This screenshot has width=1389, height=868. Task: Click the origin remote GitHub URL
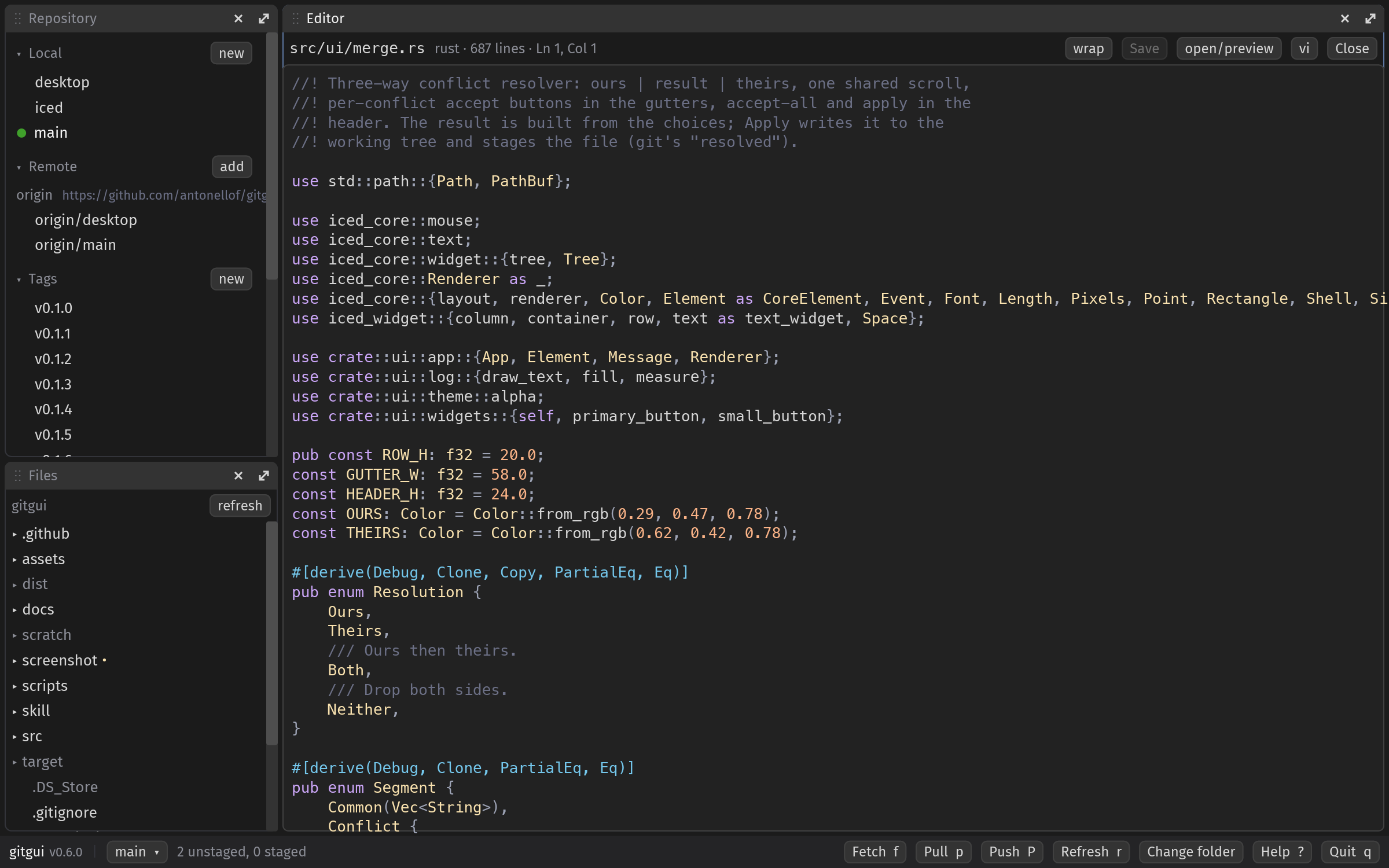point(164,195)
